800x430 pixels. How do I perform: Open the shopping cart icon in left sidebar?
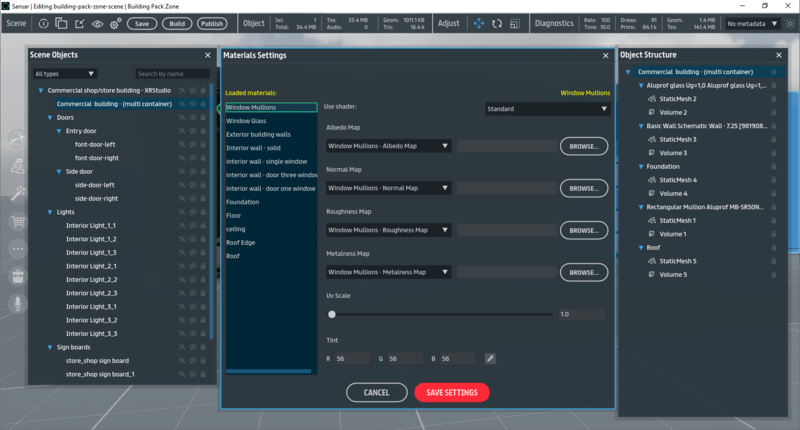click(x=16, y=222)
